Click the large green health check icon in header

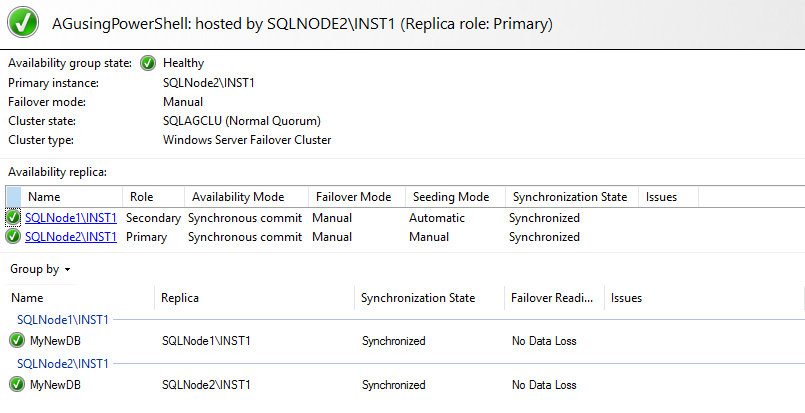coord(24,22)
